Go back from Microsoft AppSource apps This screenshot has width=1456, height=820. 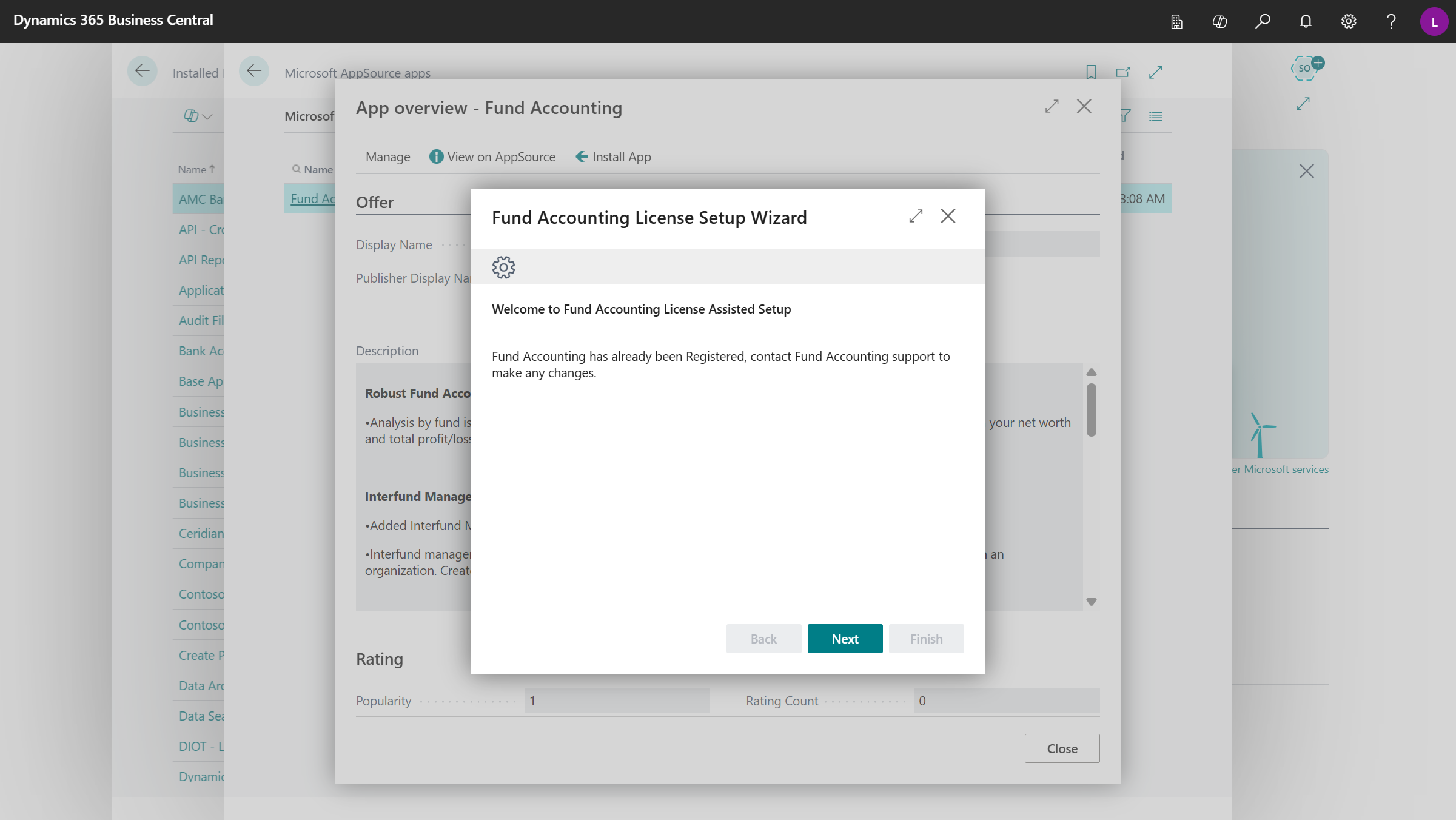(x=254, y=71)
